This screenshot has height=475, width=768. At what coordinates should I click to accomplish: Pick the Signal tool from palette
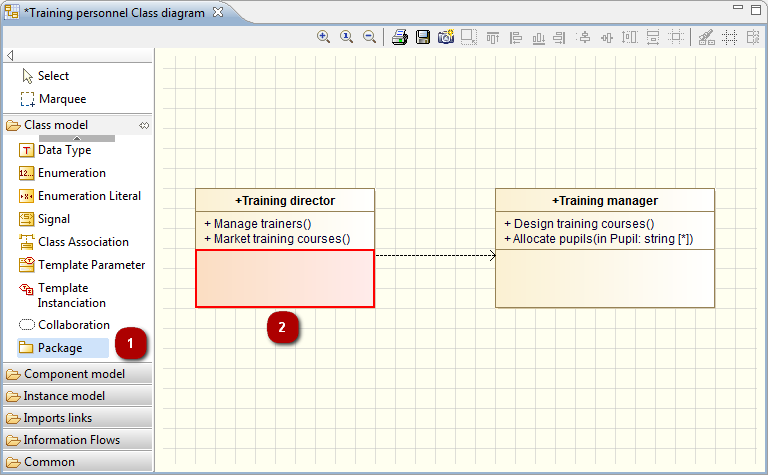(x=54, y=219)
